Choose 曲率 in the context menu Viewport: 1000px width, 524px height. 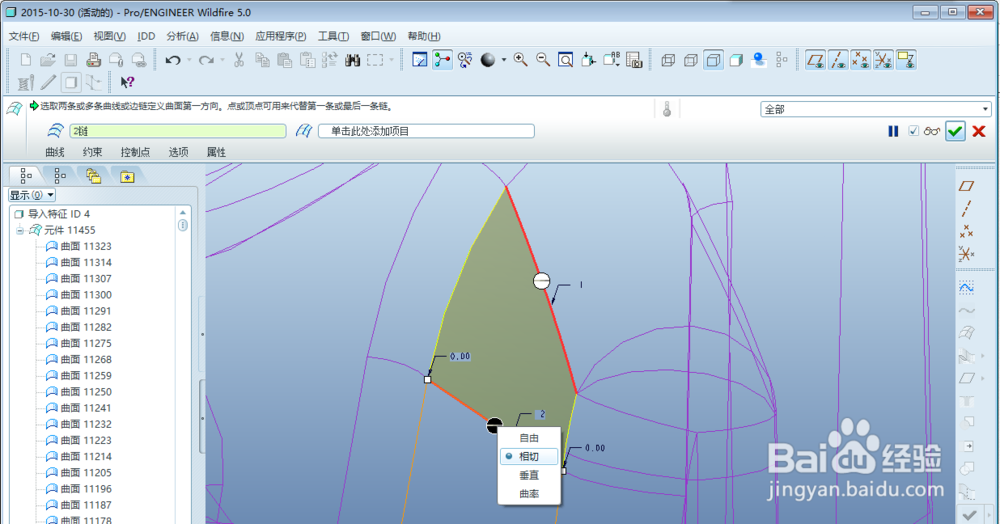(x=529, y=493)
